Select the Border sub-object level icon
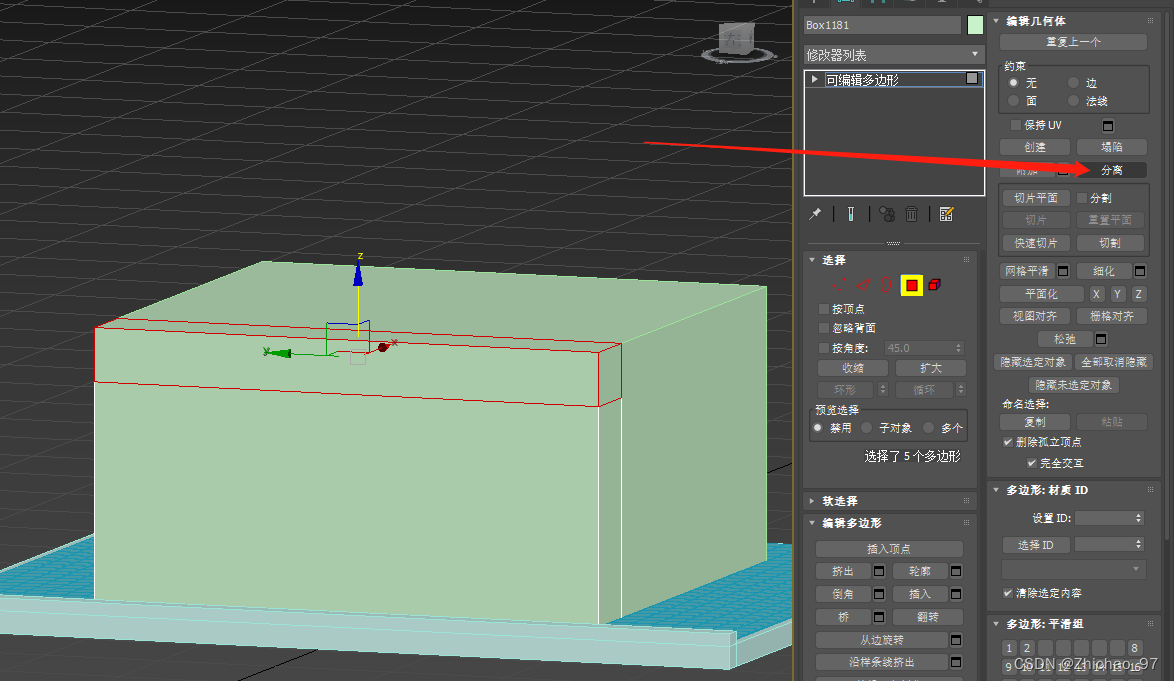 click(x=886, y=285)
